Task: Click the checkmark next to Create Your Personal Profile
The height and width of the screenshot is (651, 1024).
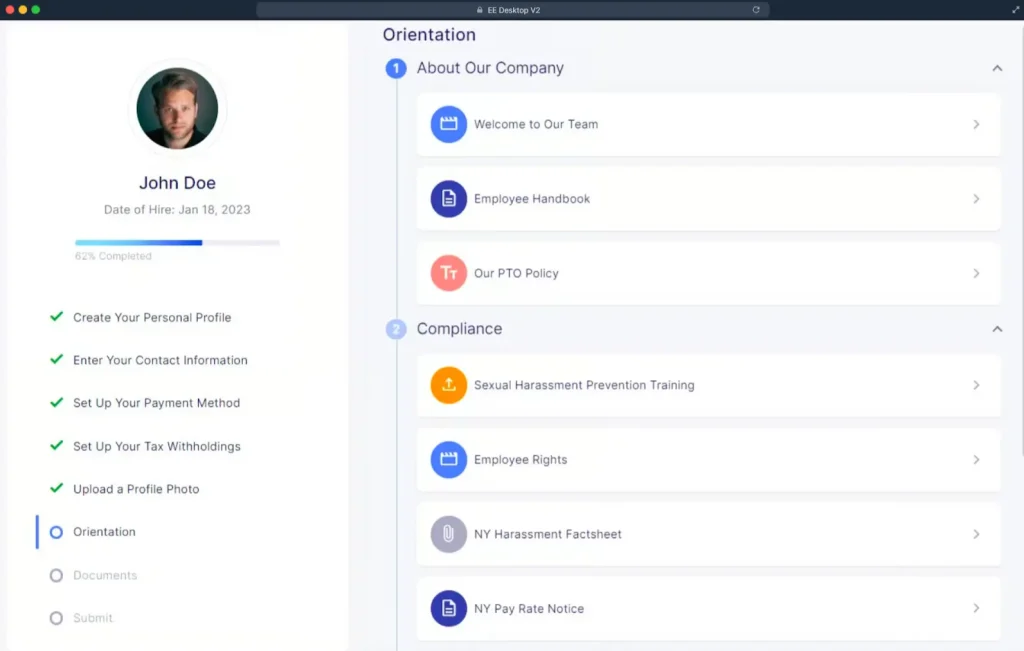Action: (57, 317)
